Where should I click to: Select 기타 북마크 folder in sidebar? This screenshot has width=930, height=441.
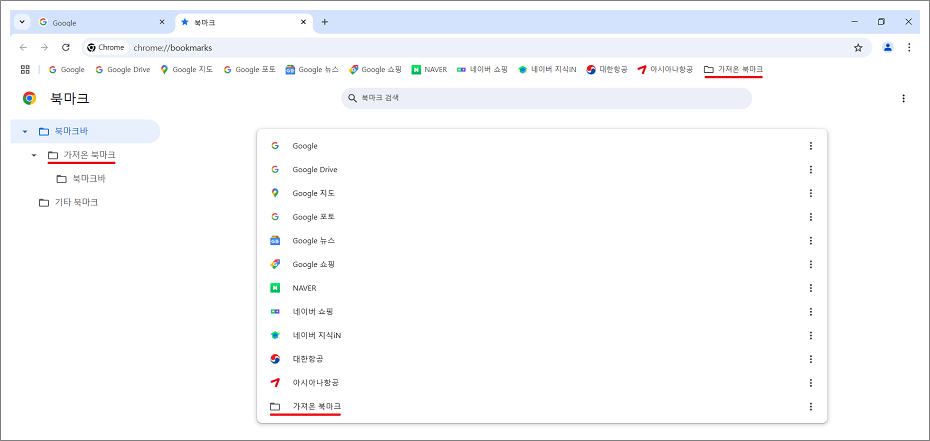pyautogui.click(x=68, y=202)
